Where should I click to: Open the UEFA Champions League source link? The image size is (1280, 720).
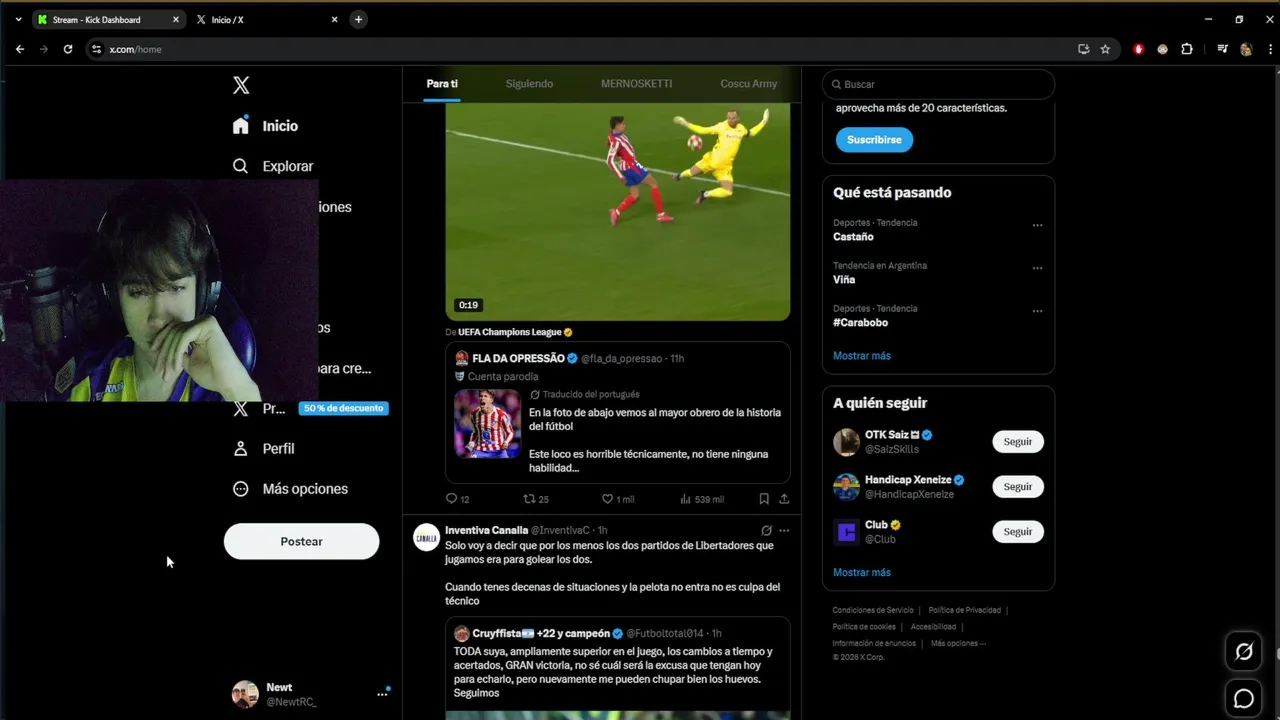tap(515, 332)
